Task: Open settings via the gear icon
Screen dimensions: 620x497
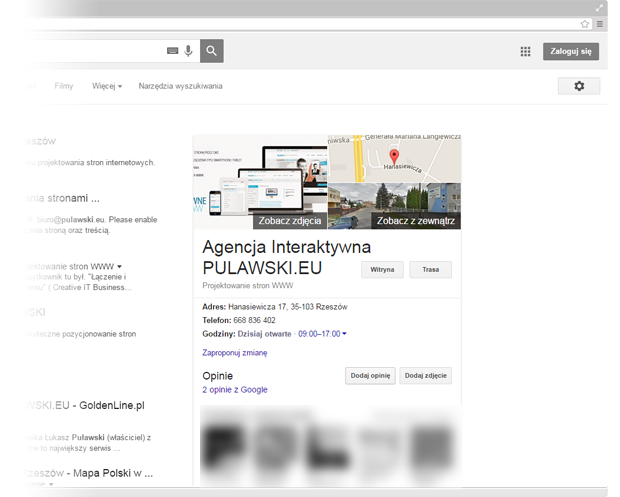Action: (579, 87)
